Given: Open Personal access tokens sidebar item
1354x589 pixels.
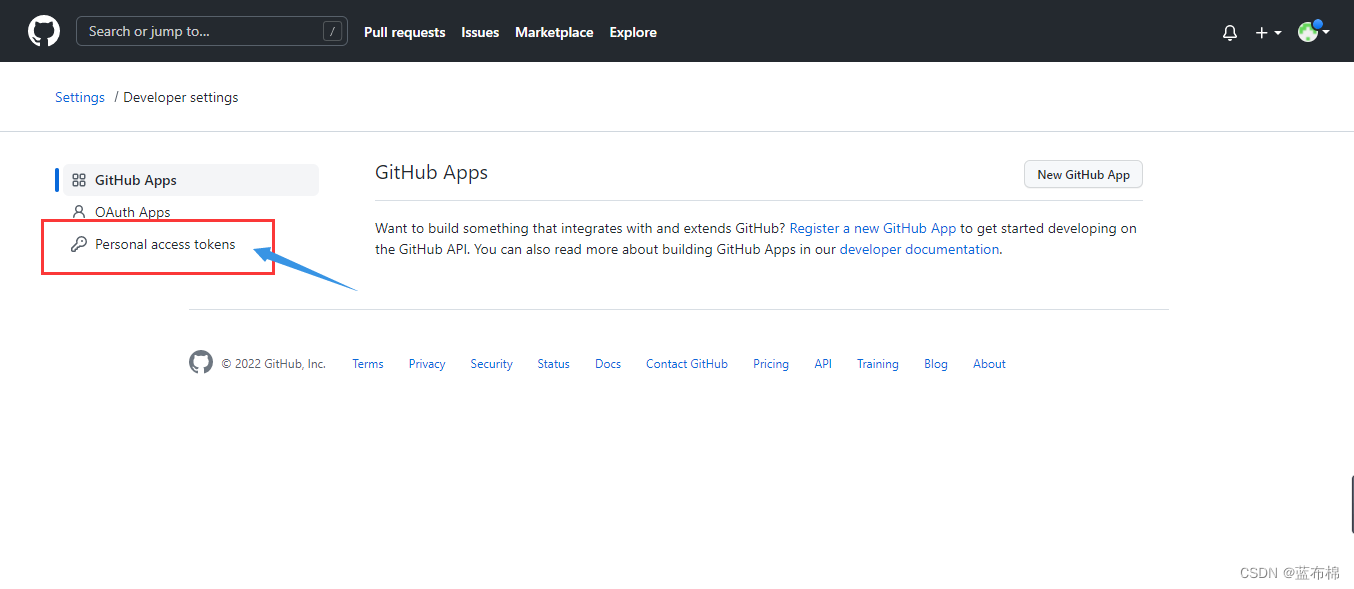Looking at the screenshot, I should coord(191,244).
